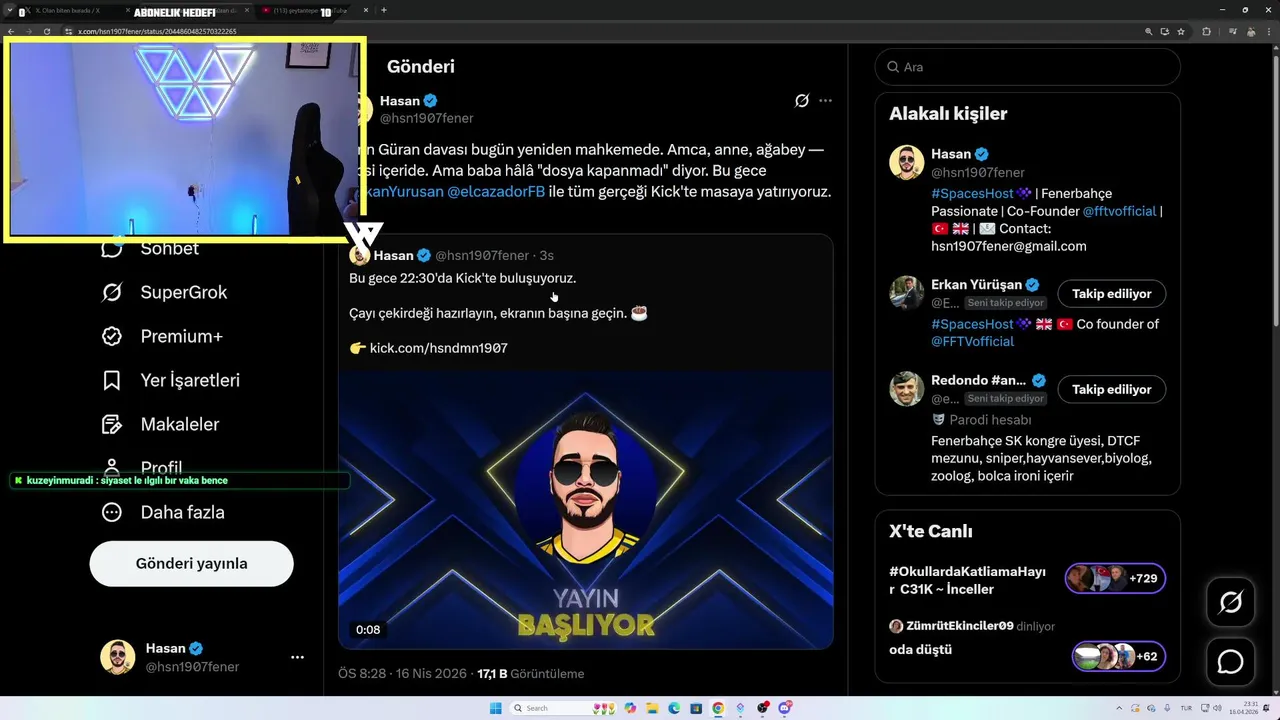Open Redondo's profile name
Viewport: 1280px width, 720px height.
978,380
